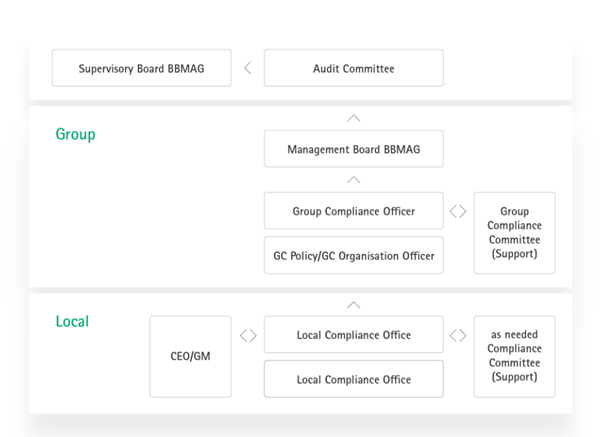602x437 pixels.
Task: Click the green Group section heading
Action: [x=76, y=134]
